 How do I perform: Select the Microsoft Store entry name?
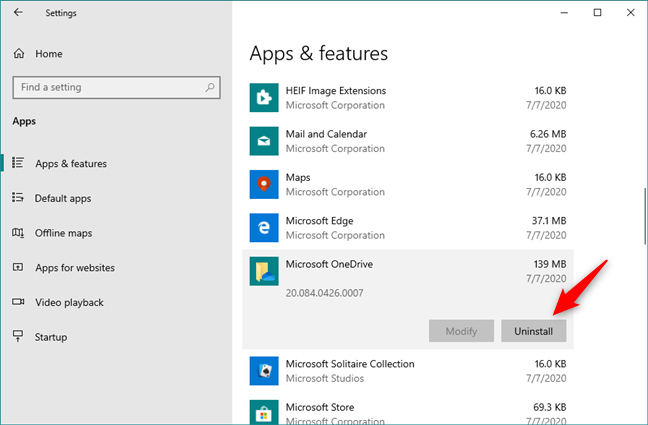pos(320,407)
